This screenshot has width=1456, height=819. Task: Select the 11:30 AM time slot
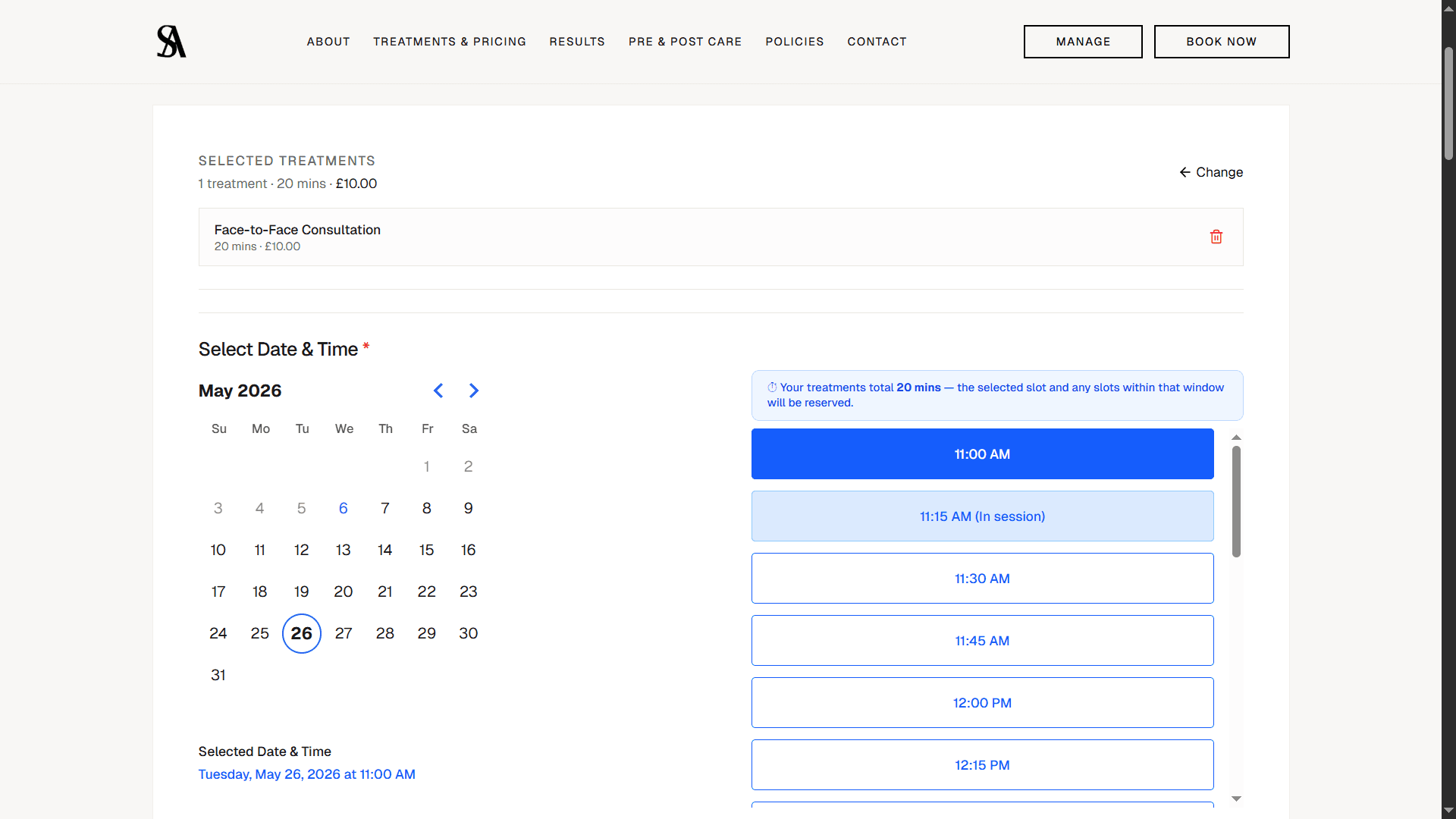(982, 578)
